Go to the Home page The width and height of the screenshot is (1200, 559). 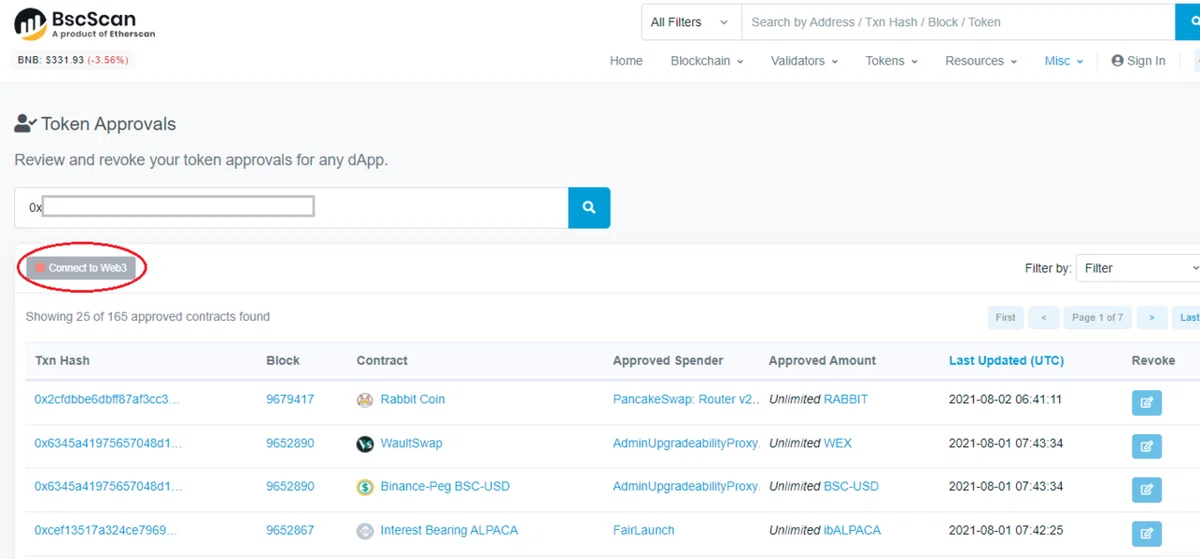click(626, 61)
